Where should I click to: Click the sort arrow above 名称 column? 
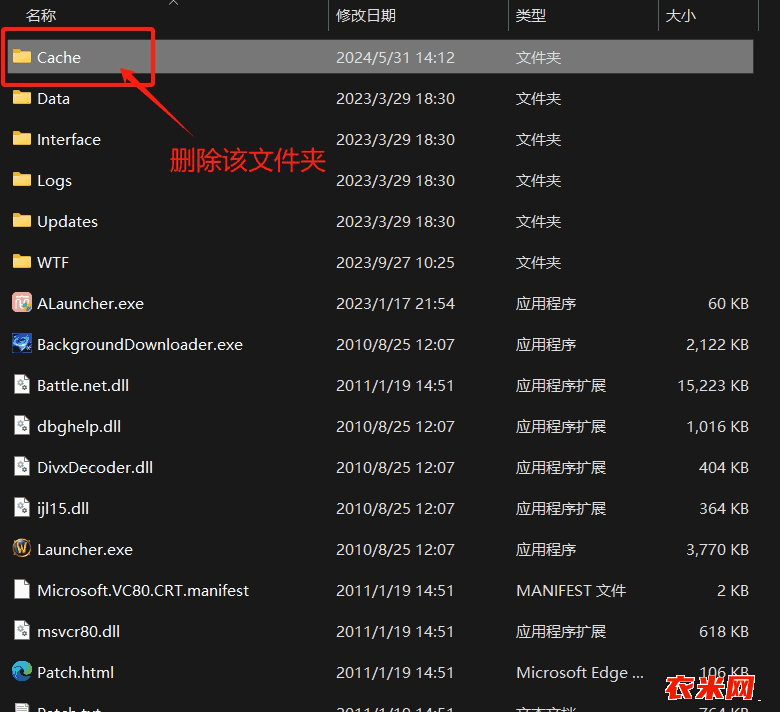(x=173, y=2)
